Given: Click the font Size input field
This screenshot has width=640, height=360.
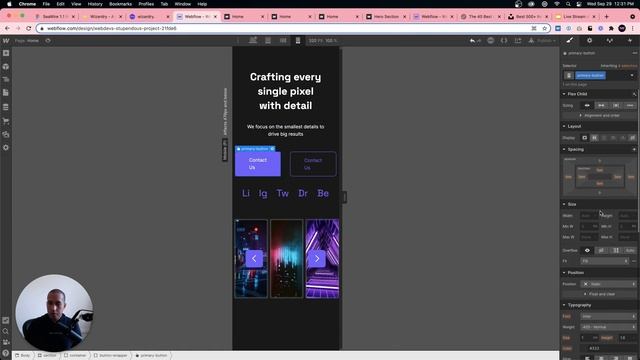Looking at the screenshot, I should 589,338.
